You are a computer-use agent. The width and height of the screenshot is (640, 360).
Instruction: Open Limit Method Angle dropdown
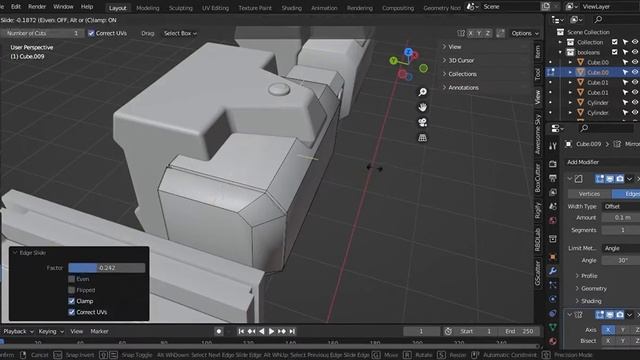[x=621, y=248]
